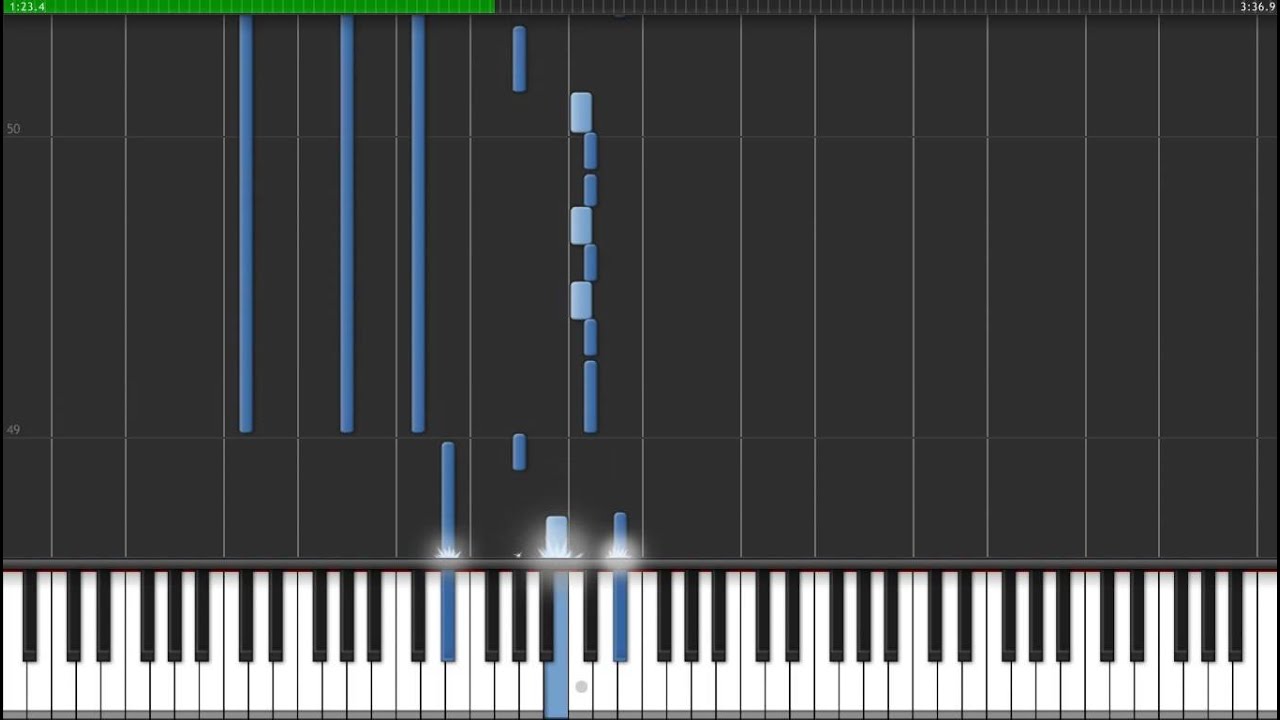Click the short blue note just below measure 49 line

pyautogui.click(x=519, y=452)
